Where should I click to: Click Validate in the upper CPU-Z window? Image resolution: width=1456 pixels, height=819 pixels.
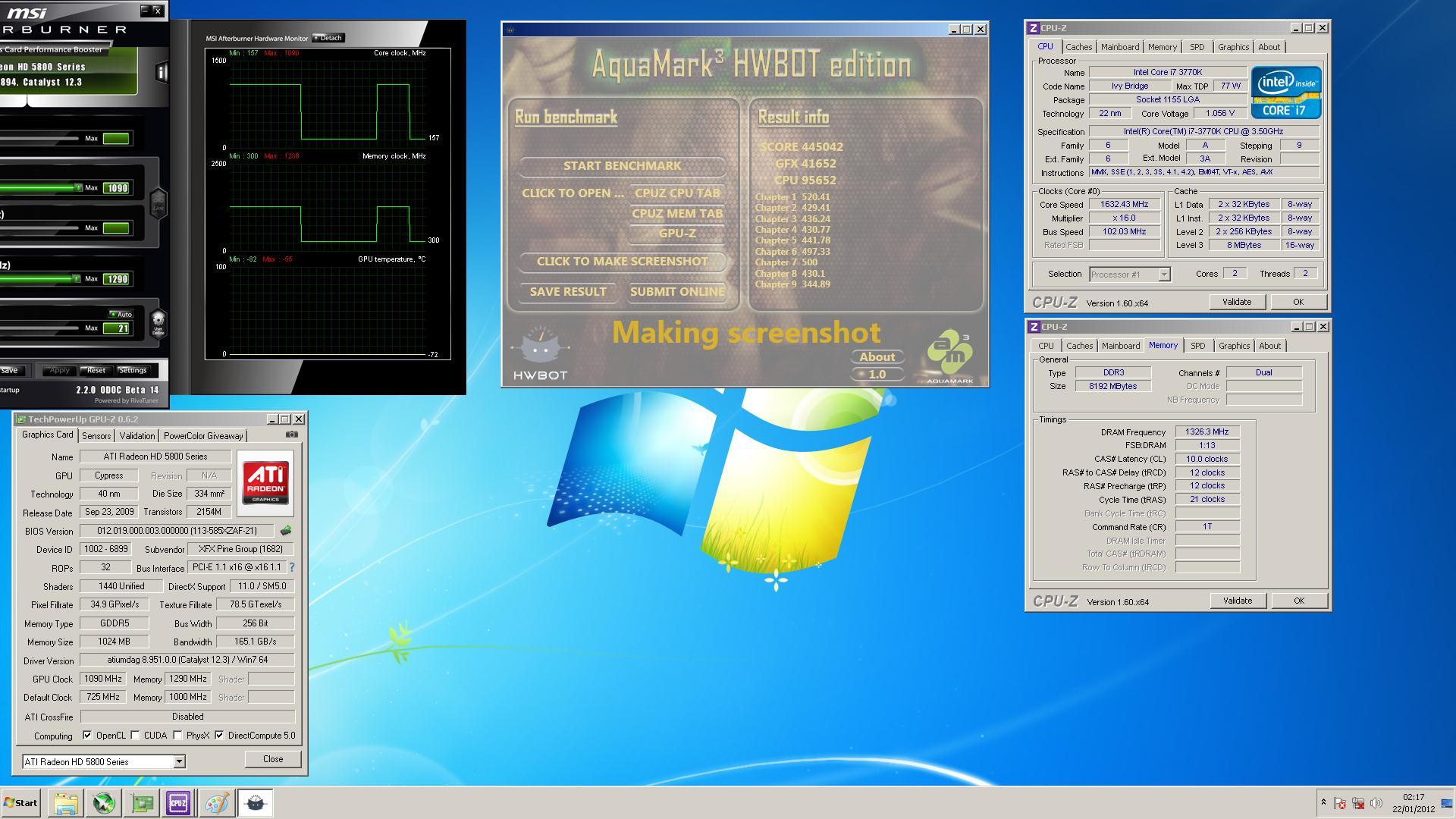point(1237,302)
